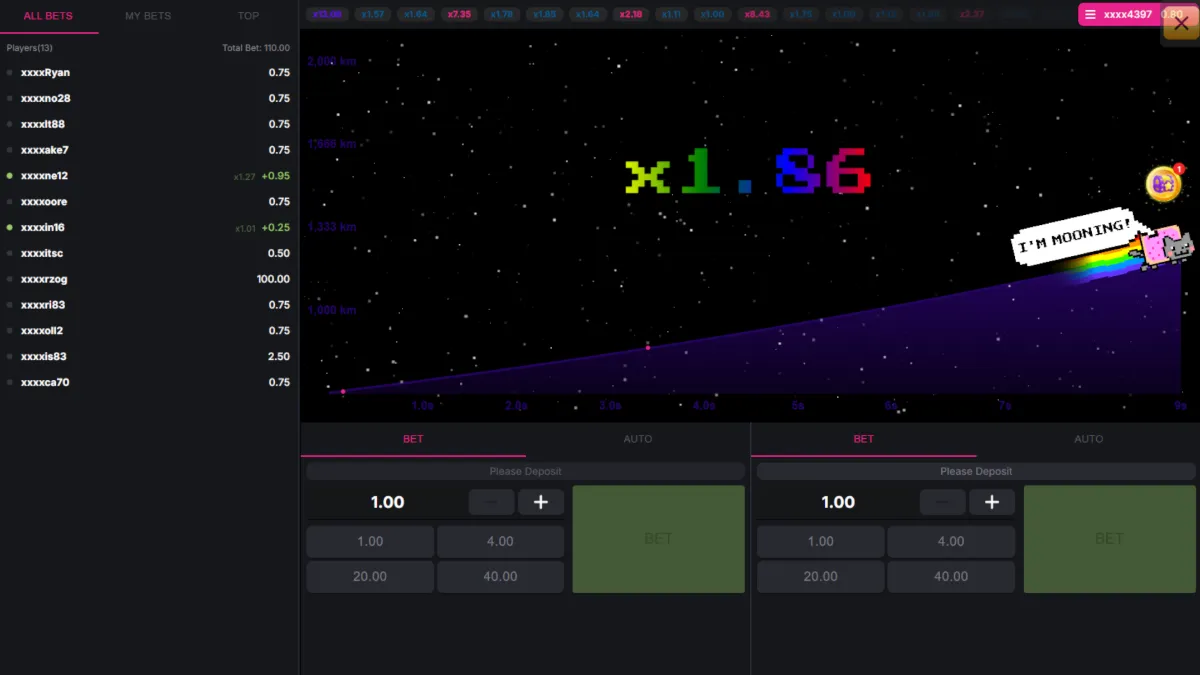Viewport: 1200px width, 675px height.
Task: Select player xxxxno28 in bets list
Action: click(149, 99)
